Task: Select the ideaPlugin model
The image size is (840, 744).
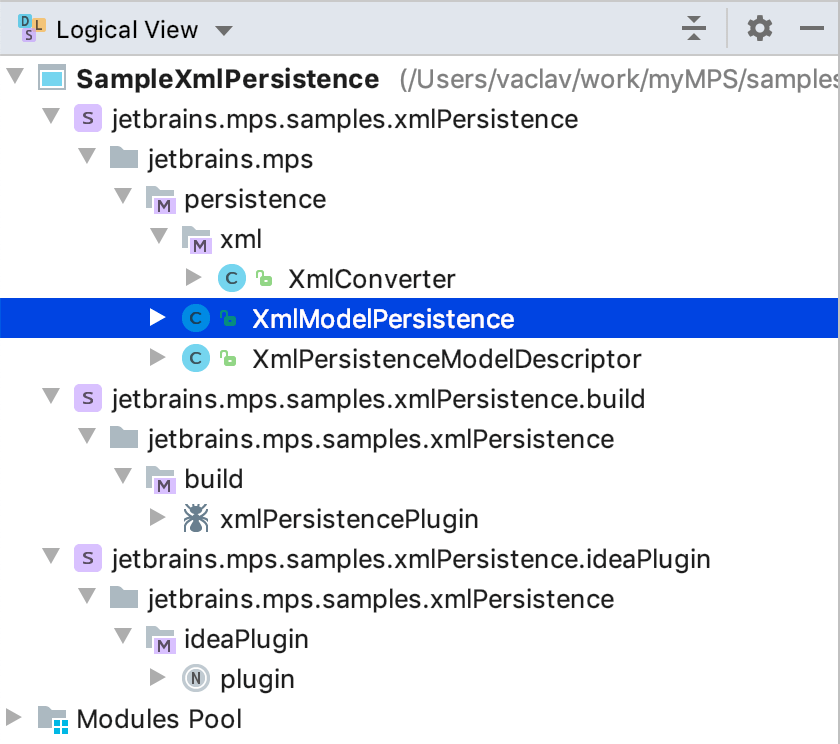Action: coord(246,639)
